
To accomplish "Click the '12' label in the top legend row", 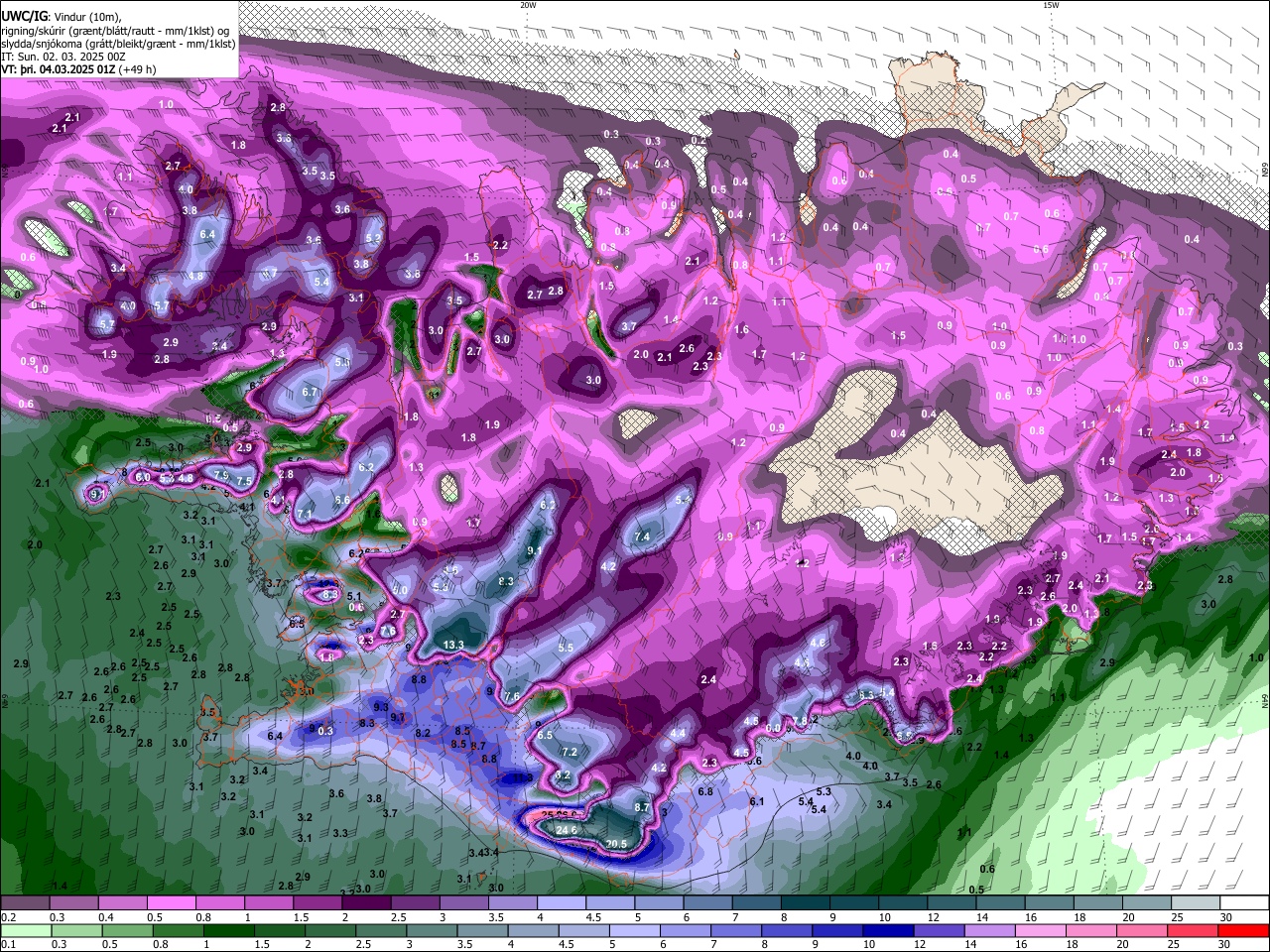I will point(934,917).
